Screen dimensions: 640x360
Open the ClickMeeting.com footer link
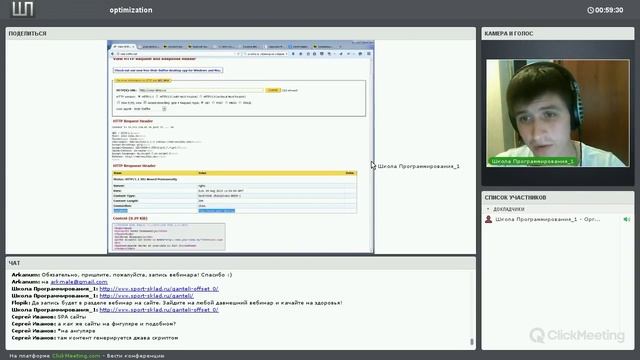tap(76, 356)
